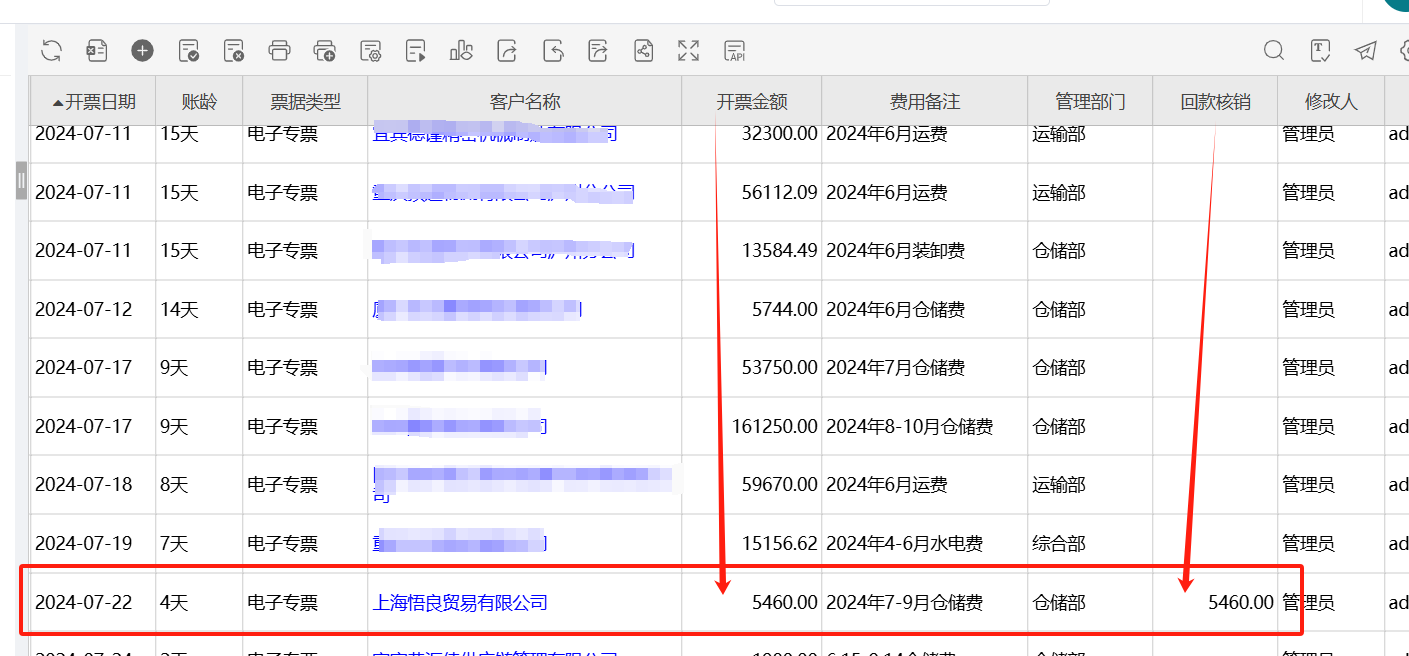
Task: Click 仓储部 in the 2024-07-22 row
Action: 1058,603
